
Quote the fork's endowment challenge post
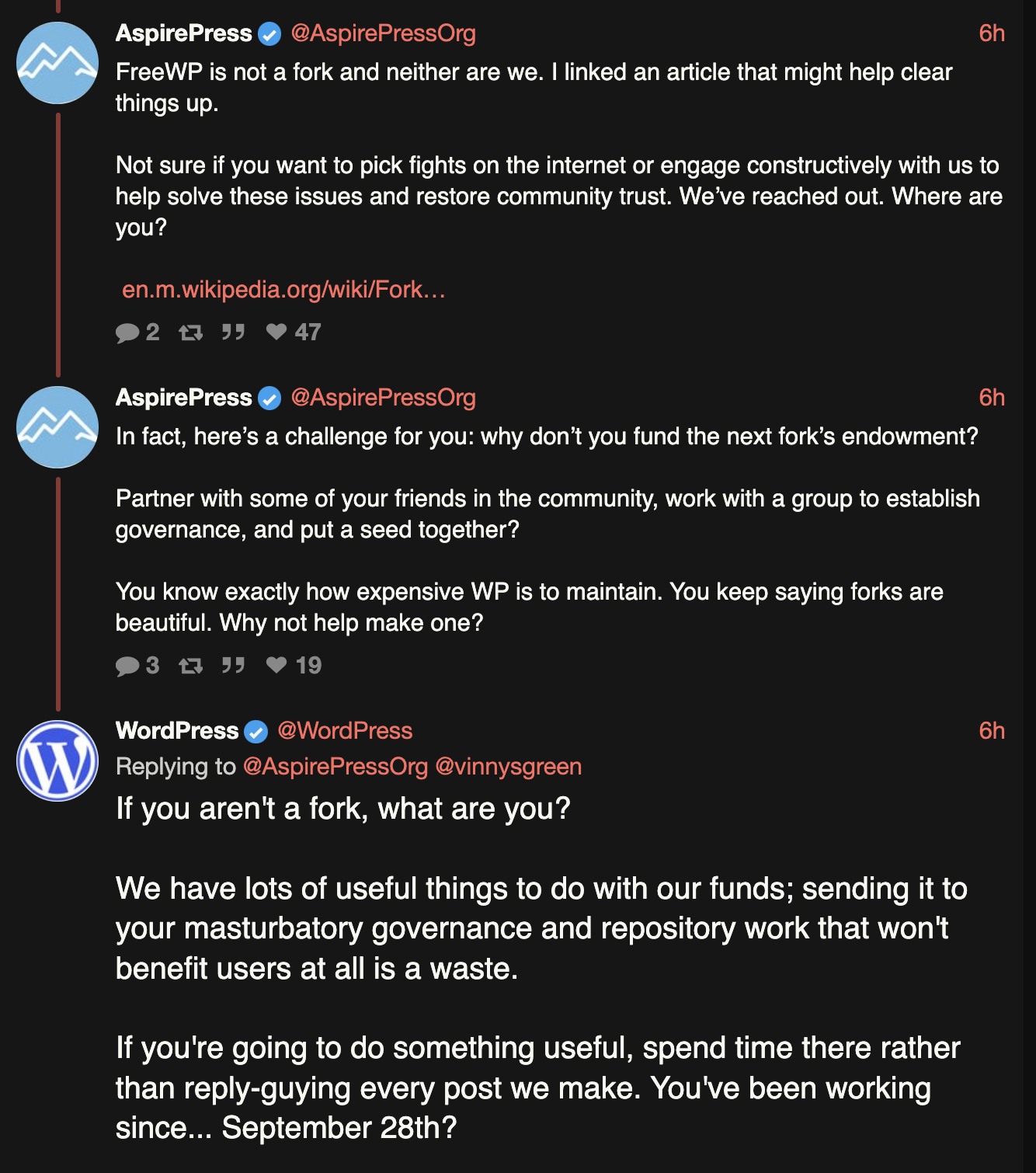[233, 666]
